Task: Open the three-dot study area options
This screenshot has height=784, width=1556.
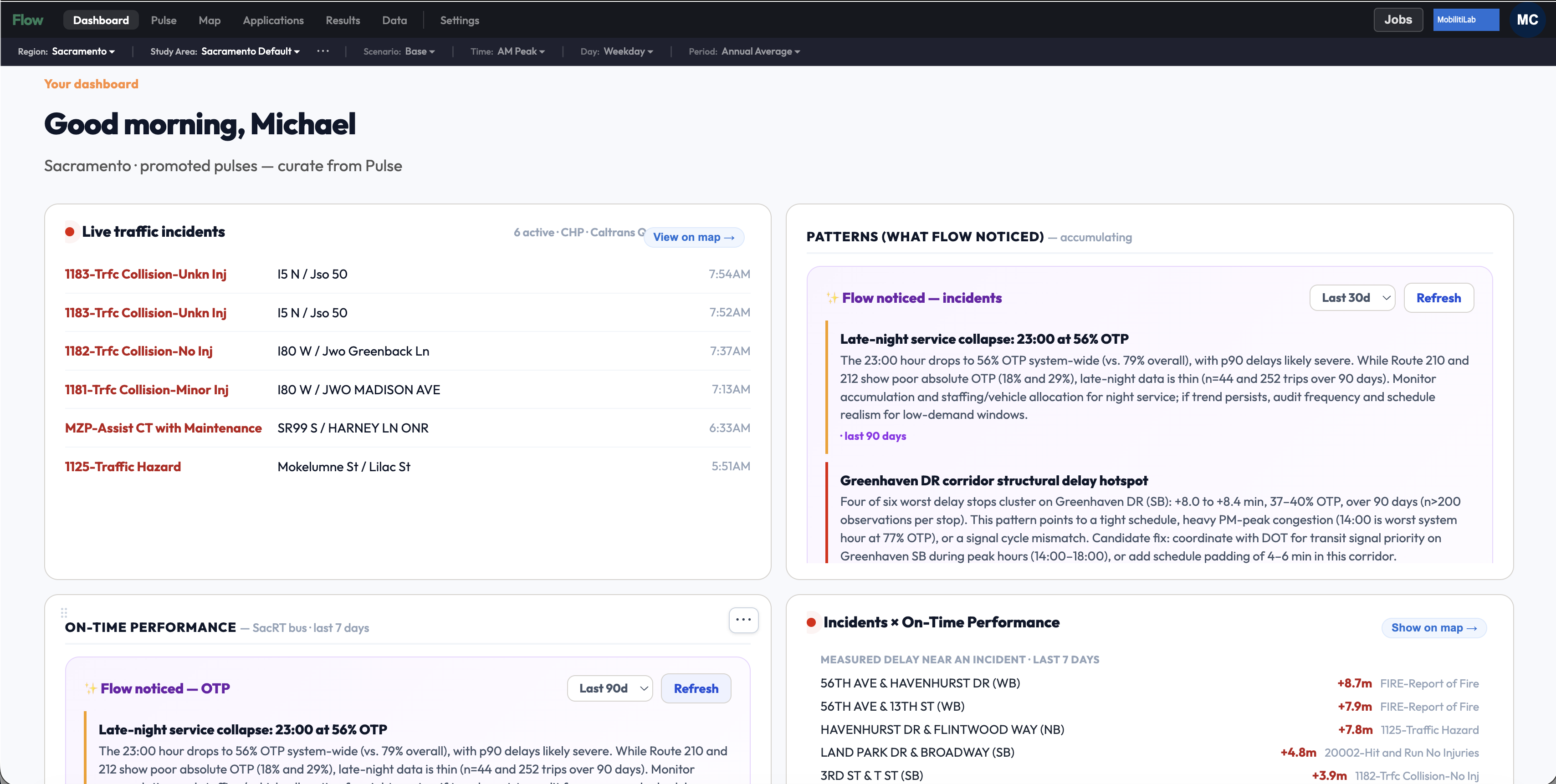Action: point(323,51)
